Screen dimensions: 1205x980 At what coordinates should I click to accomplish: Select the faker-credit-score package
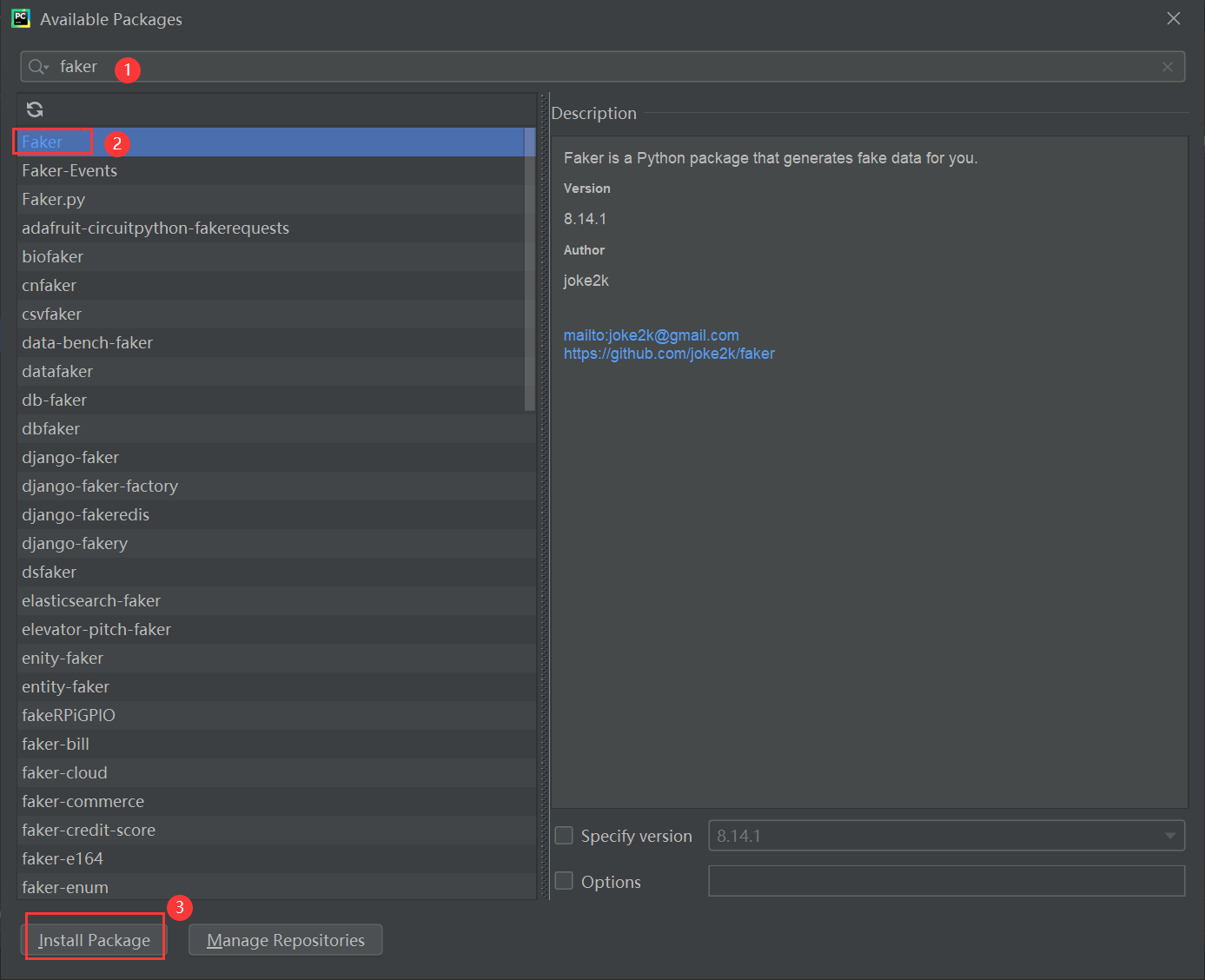point(276,831)
